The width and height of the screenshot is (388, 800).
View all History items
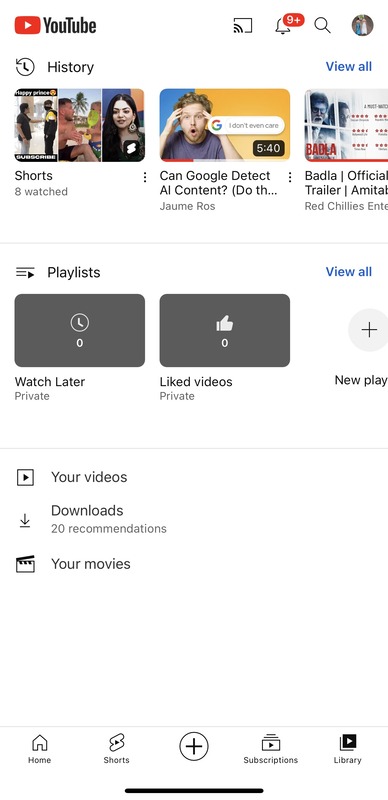(x=349, y=66)
